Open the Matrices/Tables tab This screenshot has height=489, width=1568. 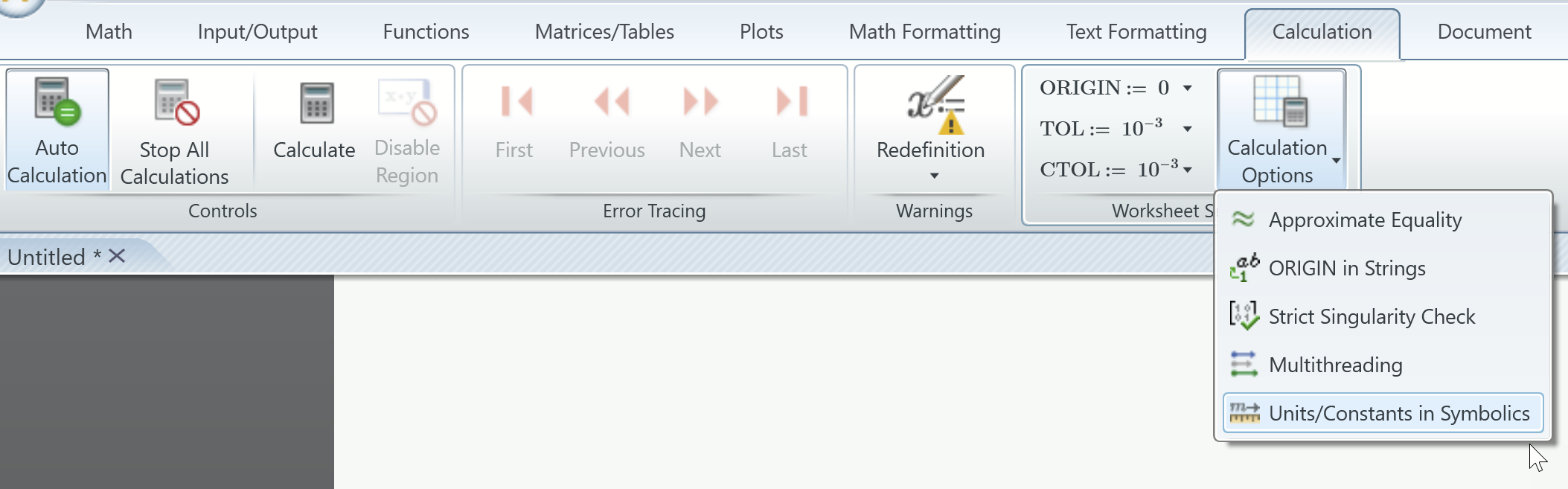click(604, 31)
